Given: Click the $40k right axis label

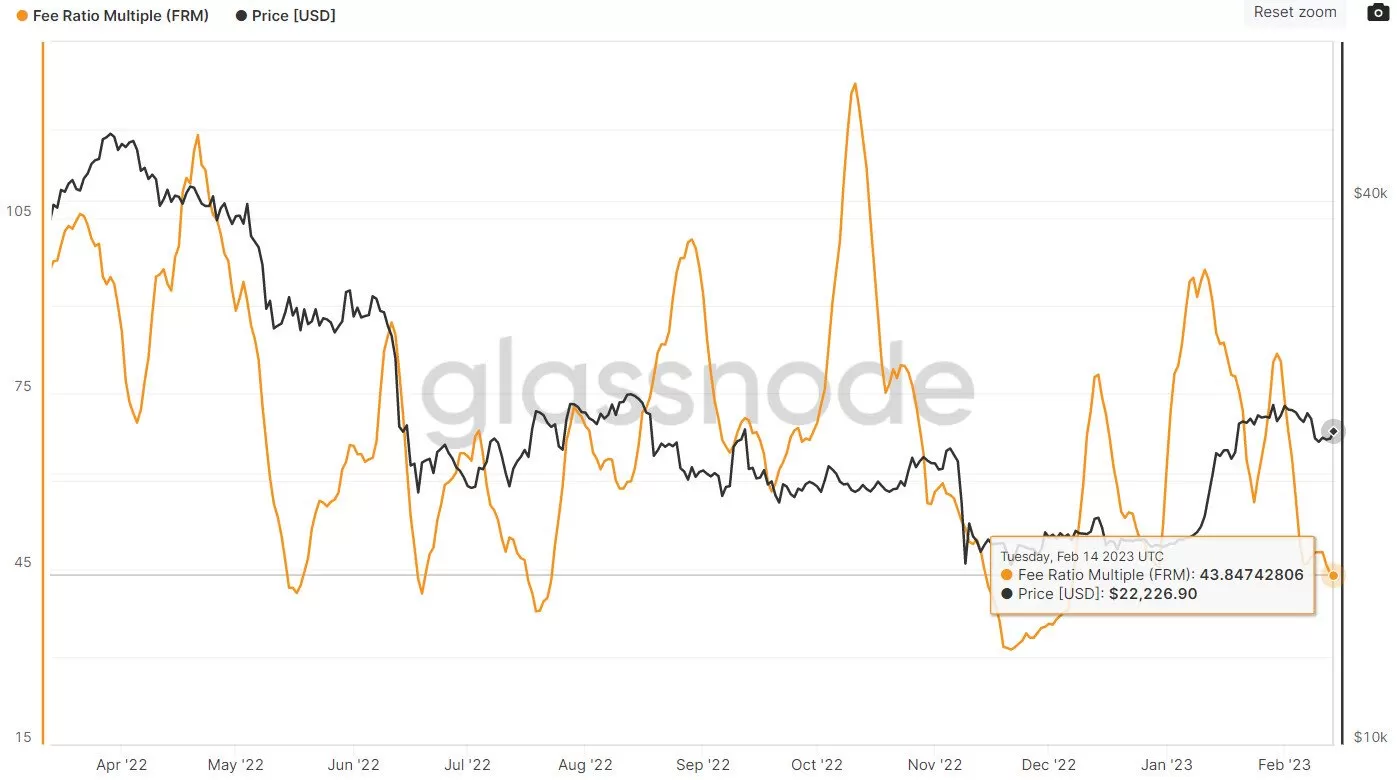Looking at the screenshot, I should pyautogui.click(x=1369, y=192).
